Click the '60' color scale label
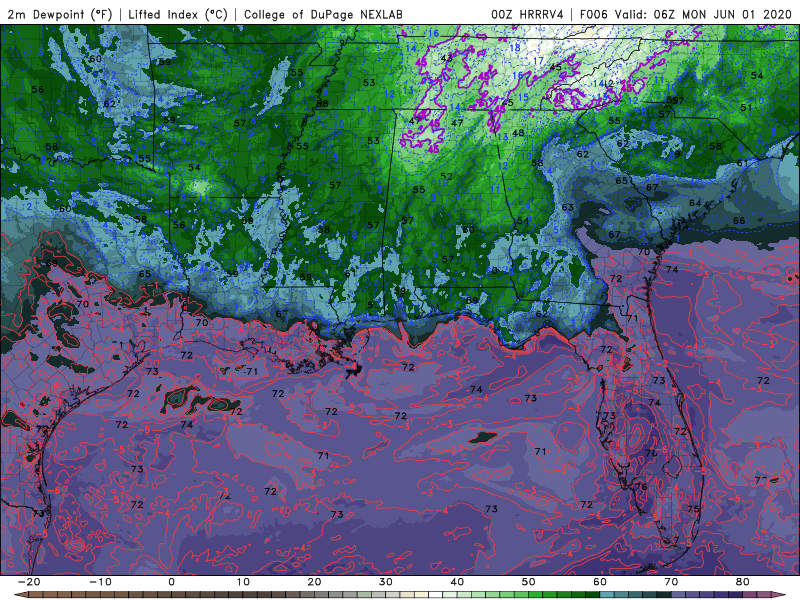This screenshot has height=600, width=800. point(600,582)
